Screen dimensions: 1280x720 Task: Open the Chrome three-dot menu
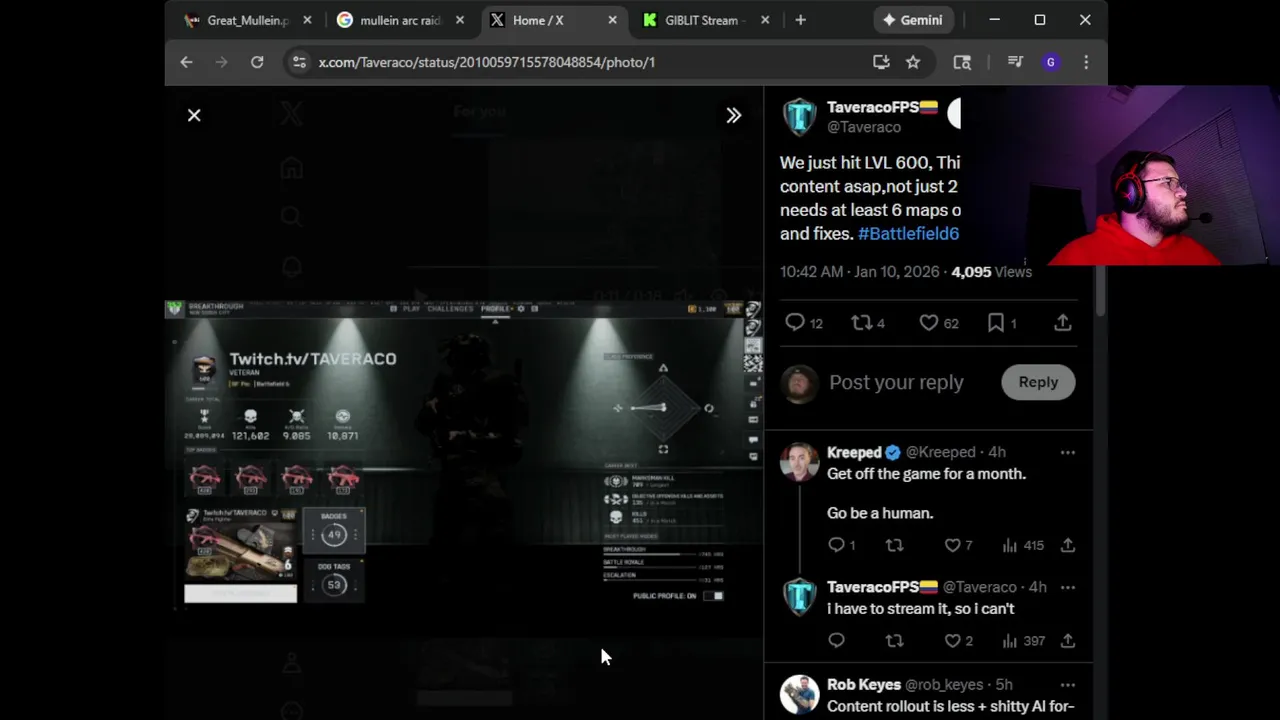(x=1086, y=62)
